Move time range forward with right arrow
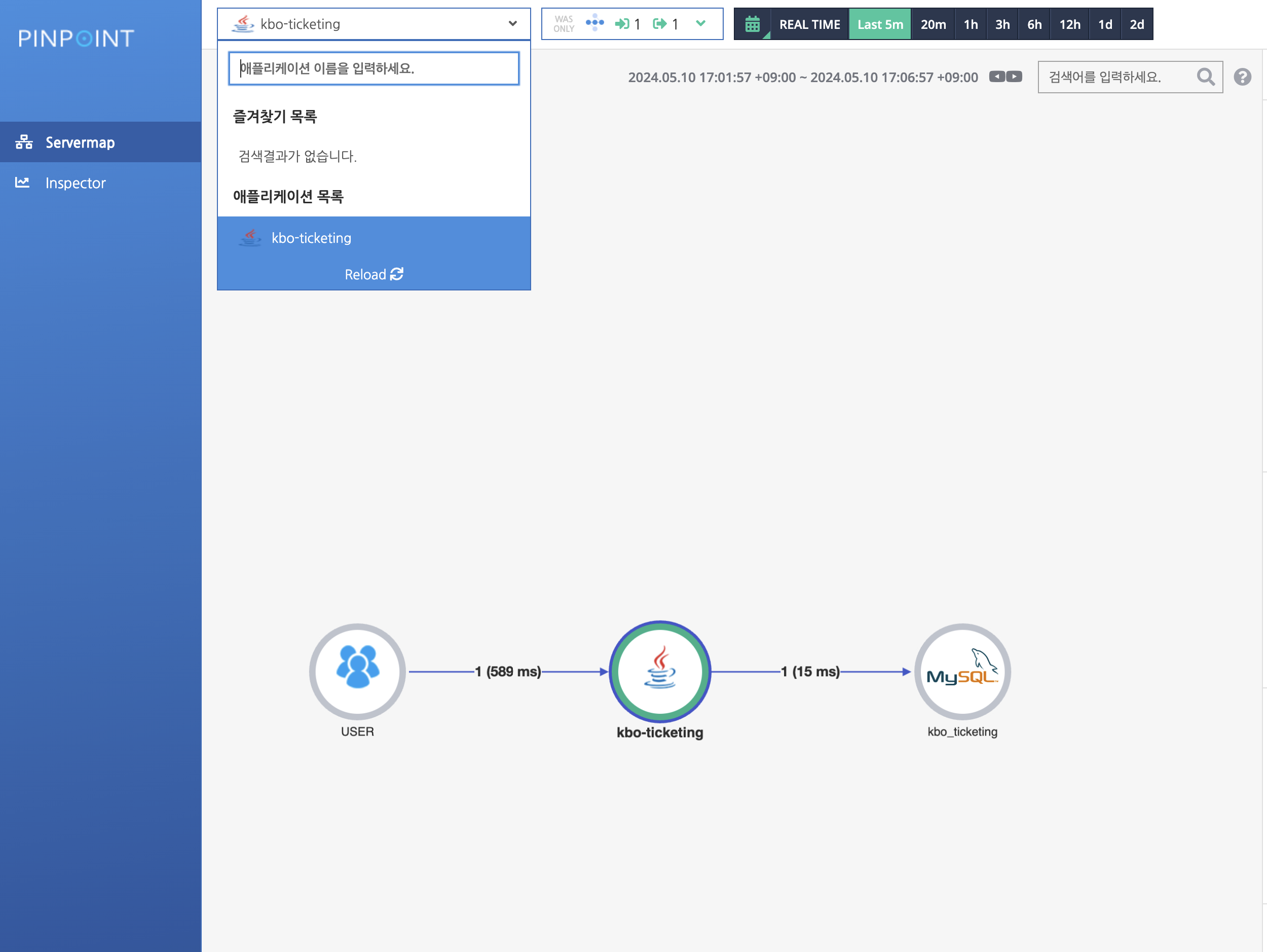Image resolution: width=1267 pixels, height=952 pixels. coord(1015,77)
